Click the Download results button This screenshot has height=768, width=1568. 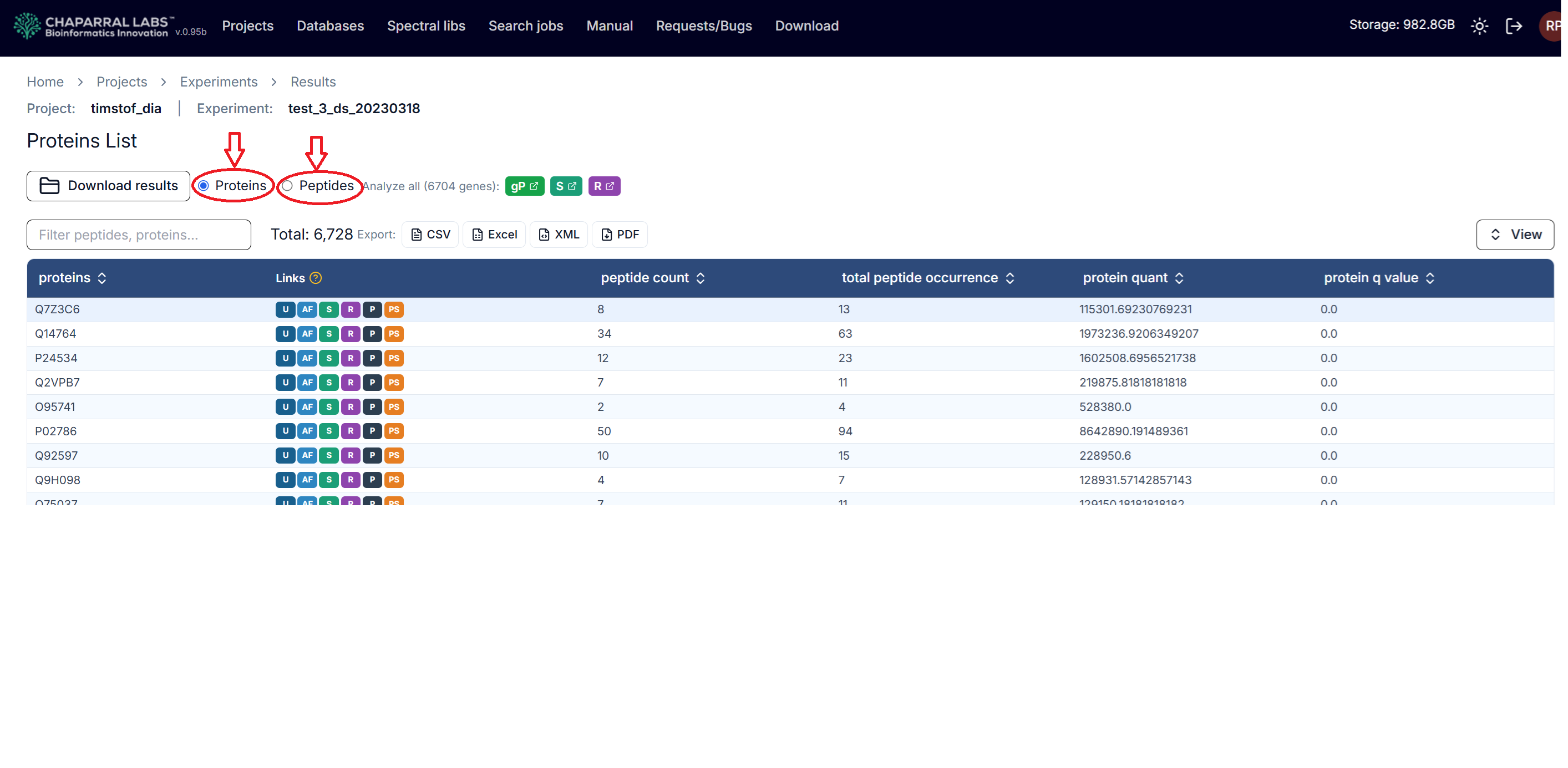(x=108, y=186)
